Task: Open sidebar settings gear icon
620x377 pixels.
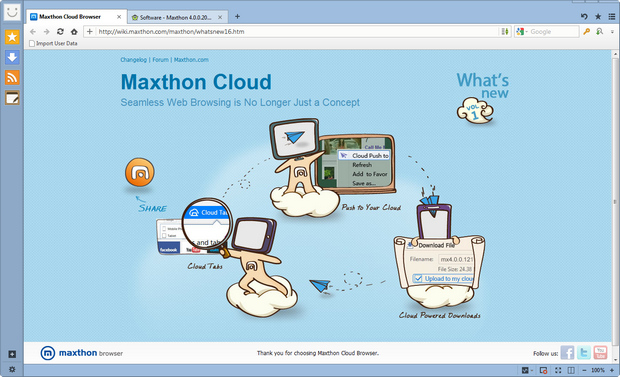Action: tap(12, 369)
